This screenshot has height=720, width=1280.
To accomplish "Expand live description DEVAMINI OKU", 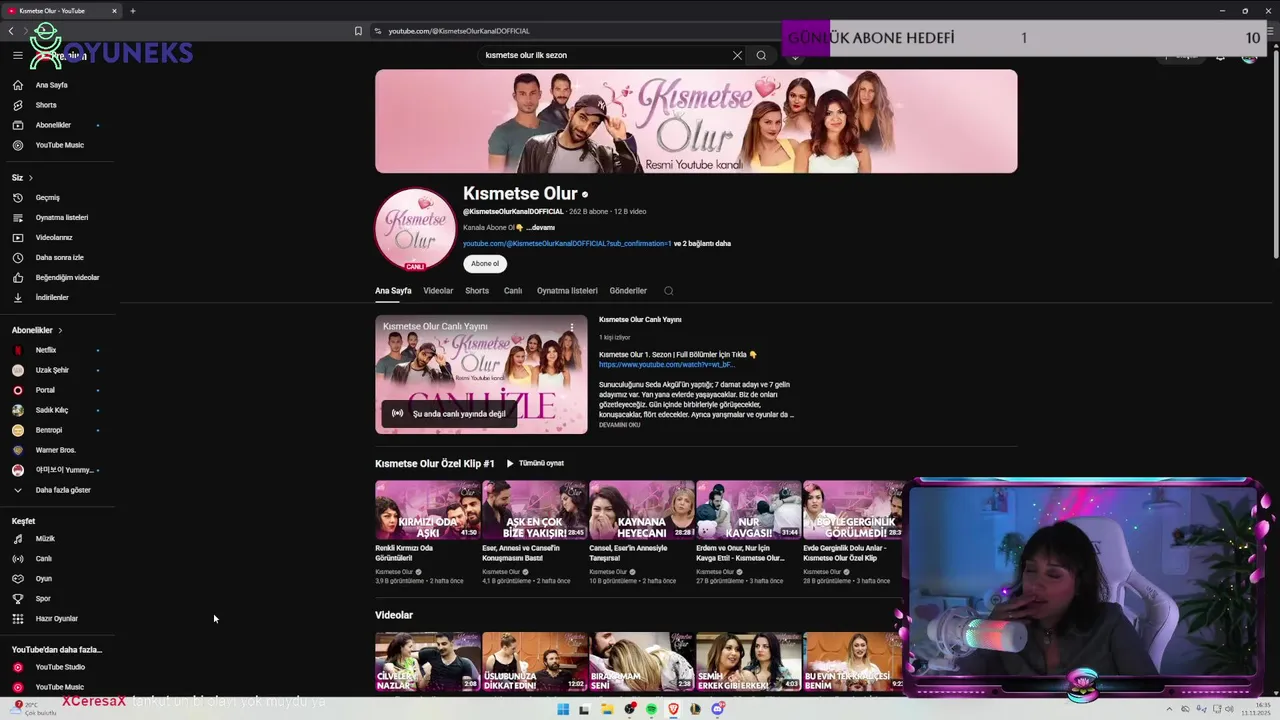I will point(620,425).
